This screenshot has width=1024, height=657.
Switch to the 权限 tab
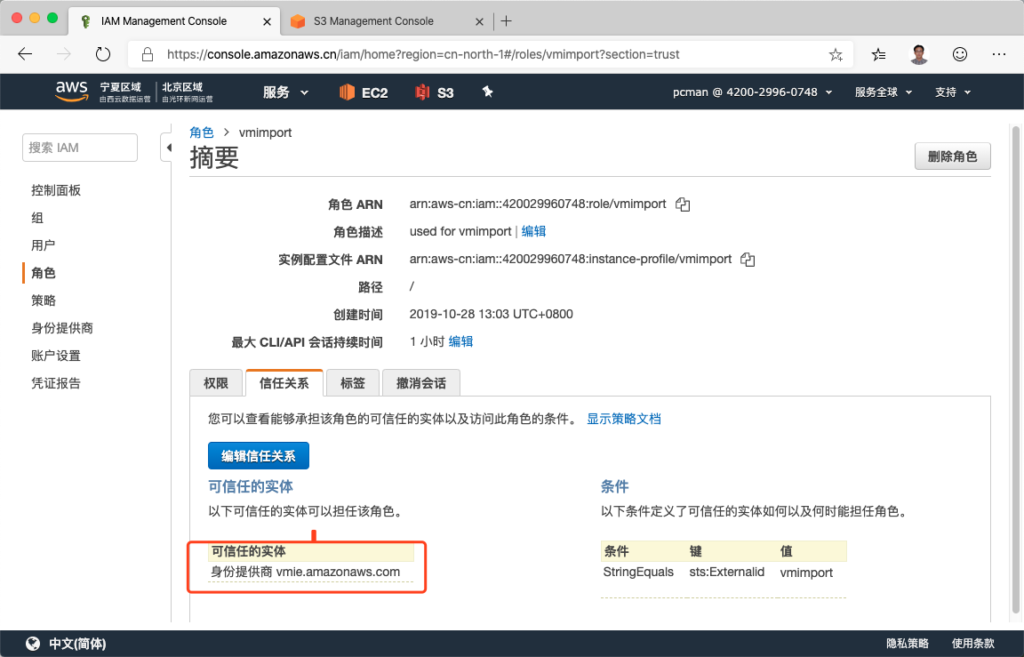click(x=216, y=383)
